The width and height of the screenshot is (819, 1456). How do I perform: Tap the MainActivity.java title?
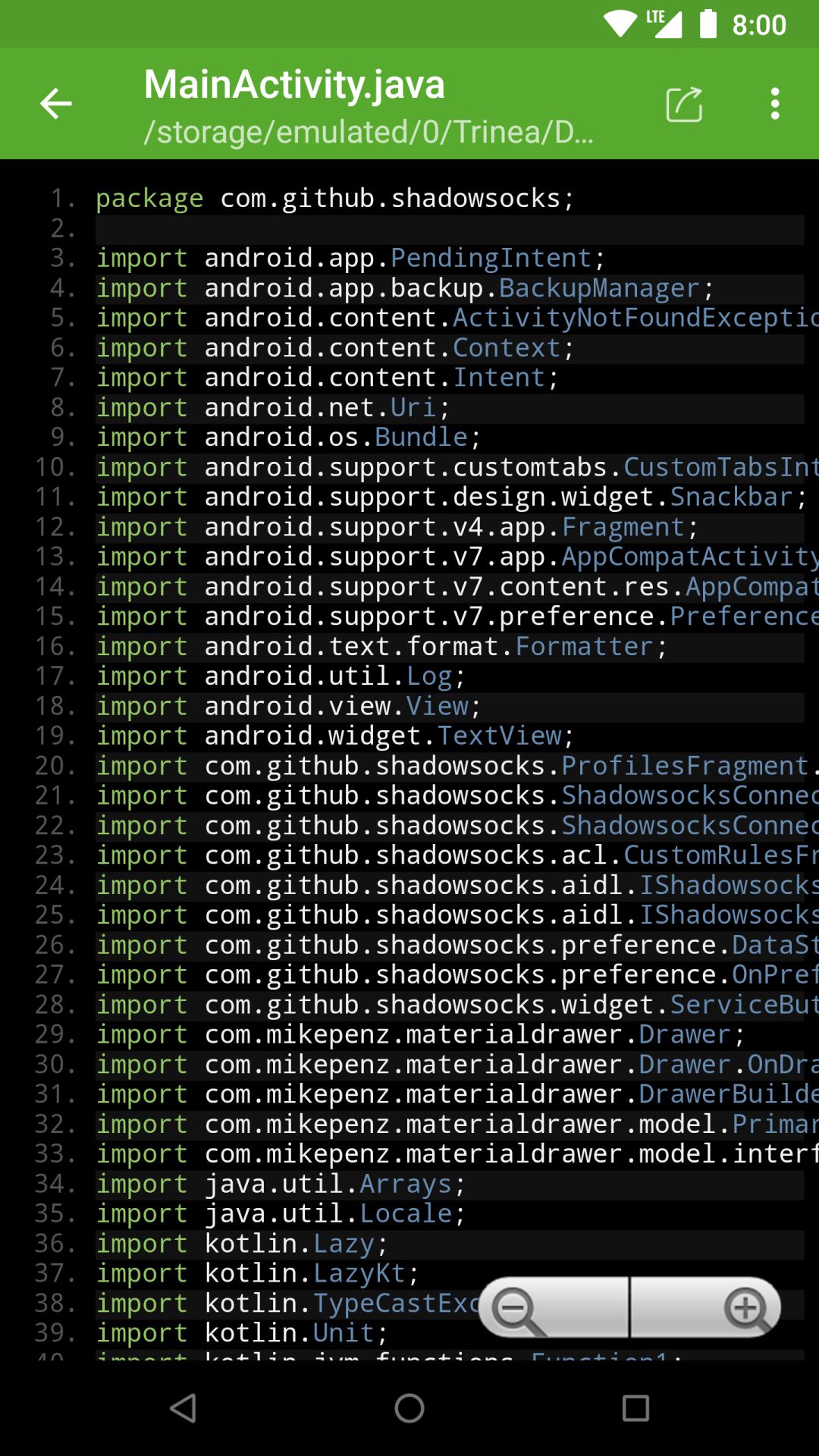click(294, 84)
